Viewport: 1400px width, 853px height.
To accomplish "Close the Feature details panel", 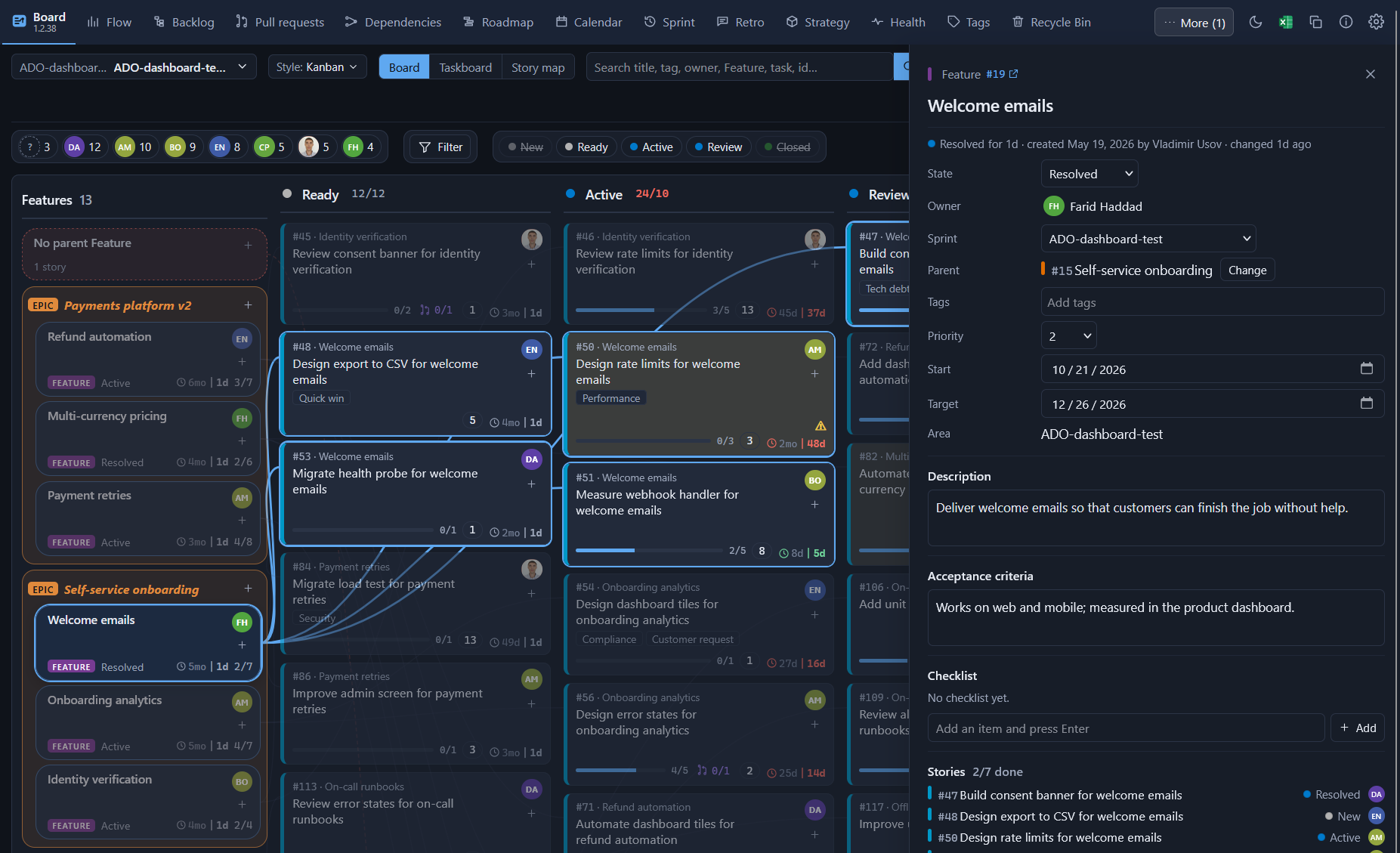I will 1371,74.
